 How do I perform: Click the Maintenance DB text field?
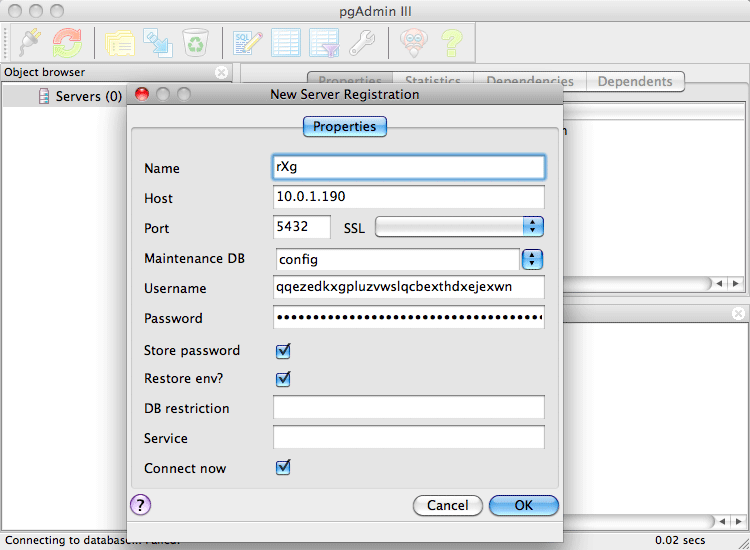pyautogui.click(x=398, y=260)
